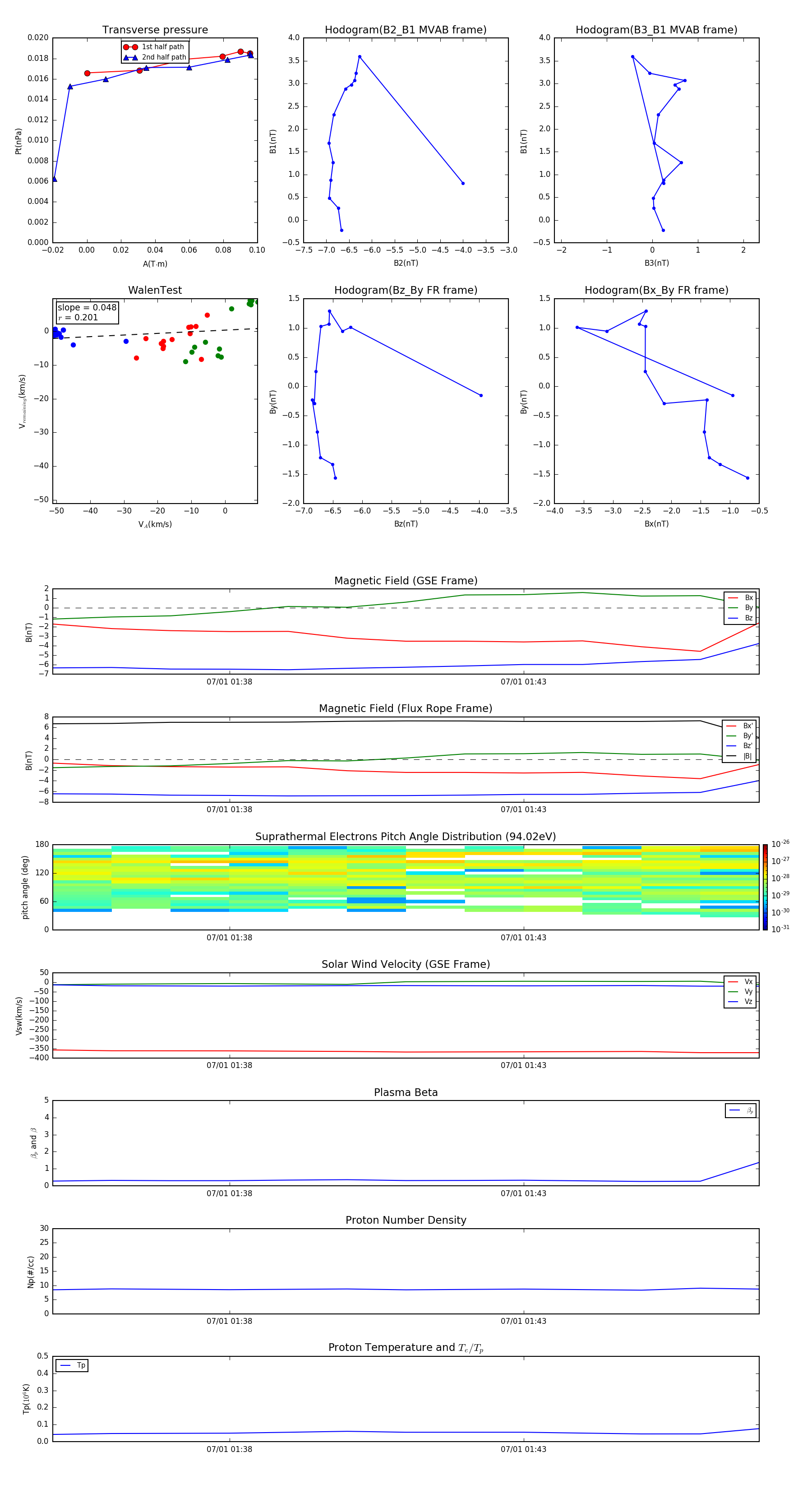The height and width of the screenshot is (1489, 812).
Task: Click 'Bz' in GSE magnetic field legend
Action: pos(741,619)
